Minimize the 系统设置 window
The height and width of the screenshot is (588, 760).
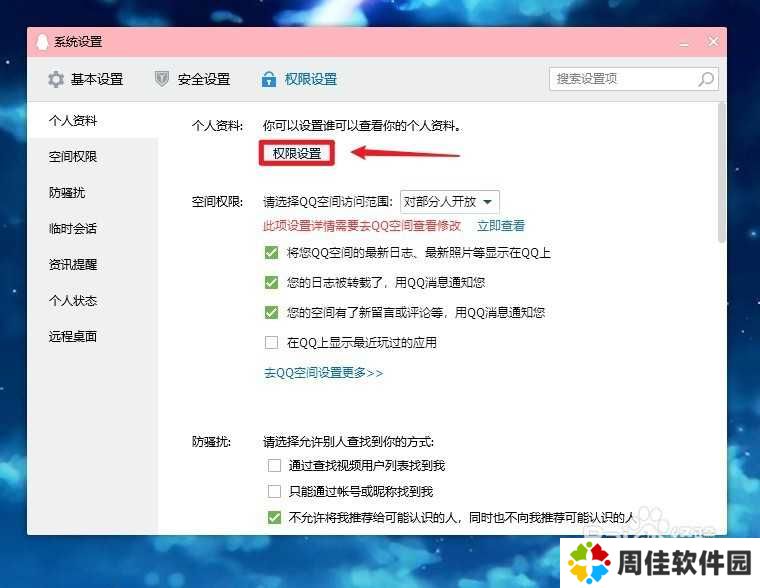(684, 43)
